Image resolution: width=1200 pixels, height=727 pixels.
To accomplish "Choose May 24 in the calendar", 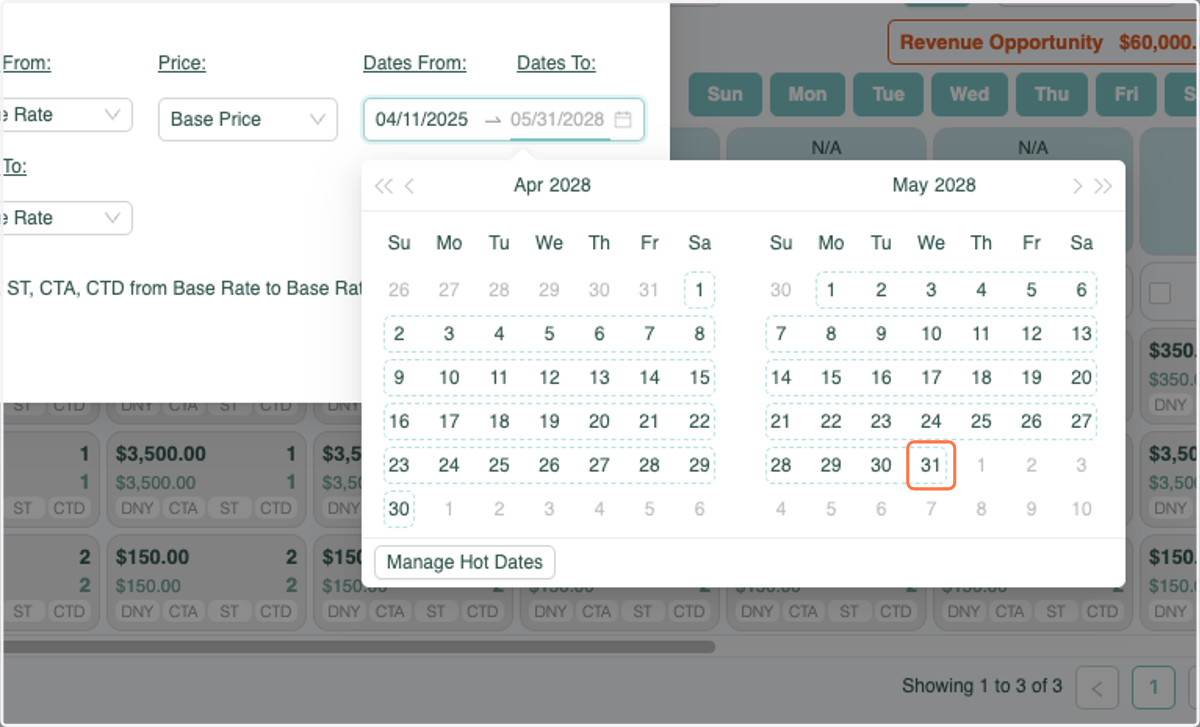I will click(x=931, y=422).
